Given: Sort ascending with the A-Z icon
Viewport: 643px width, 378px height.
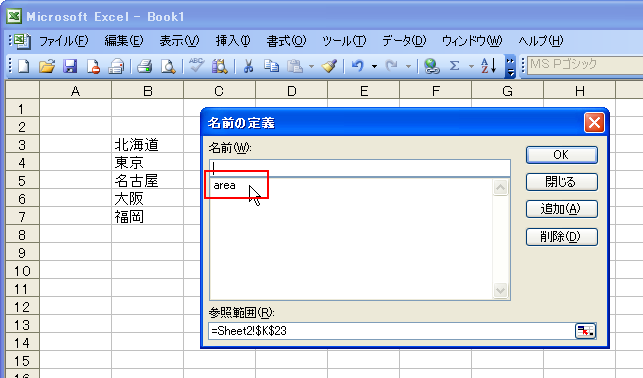Looking at the screenshot, I should pyautogui.click(x=488, y=66).
